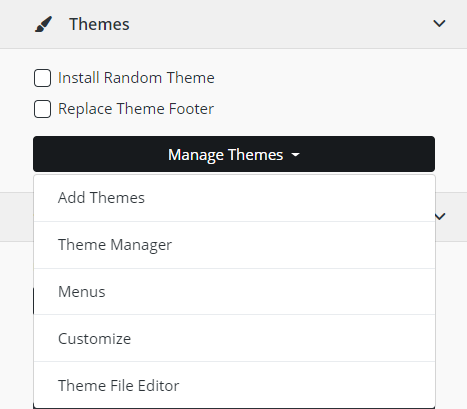467x409 pixels.
Task: Tick the Replace Theme Footer checkbox
Action: pyautogui.click(x=42, y=109)
